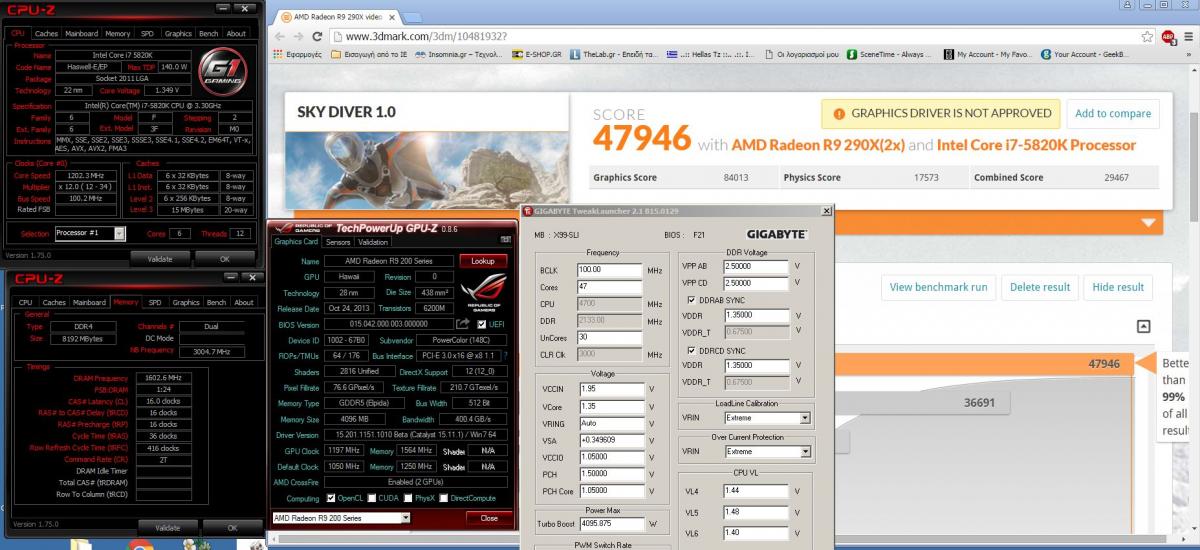Open the Sensors tab in GPU-Z
The image size is (1200, 550).
(338, 242)
